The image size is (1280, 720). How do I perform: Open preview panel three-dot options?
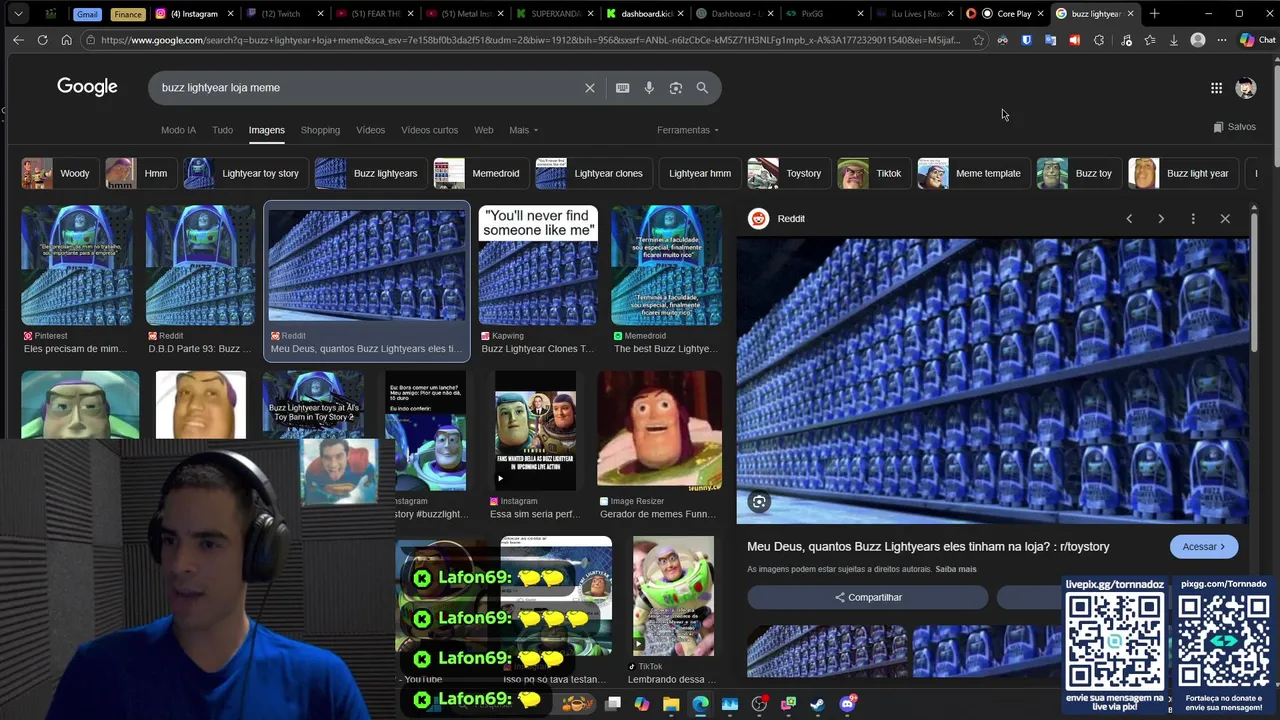click(1193, 218)
